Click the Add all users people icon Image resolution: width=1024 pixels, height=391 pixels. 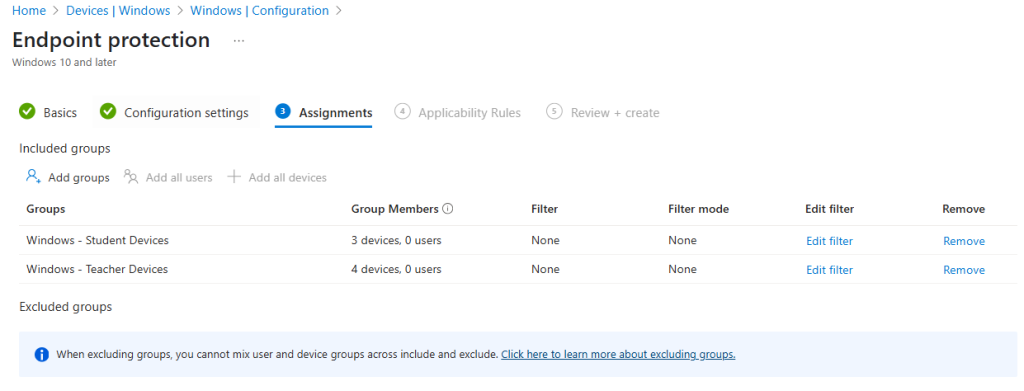(131, 177)
